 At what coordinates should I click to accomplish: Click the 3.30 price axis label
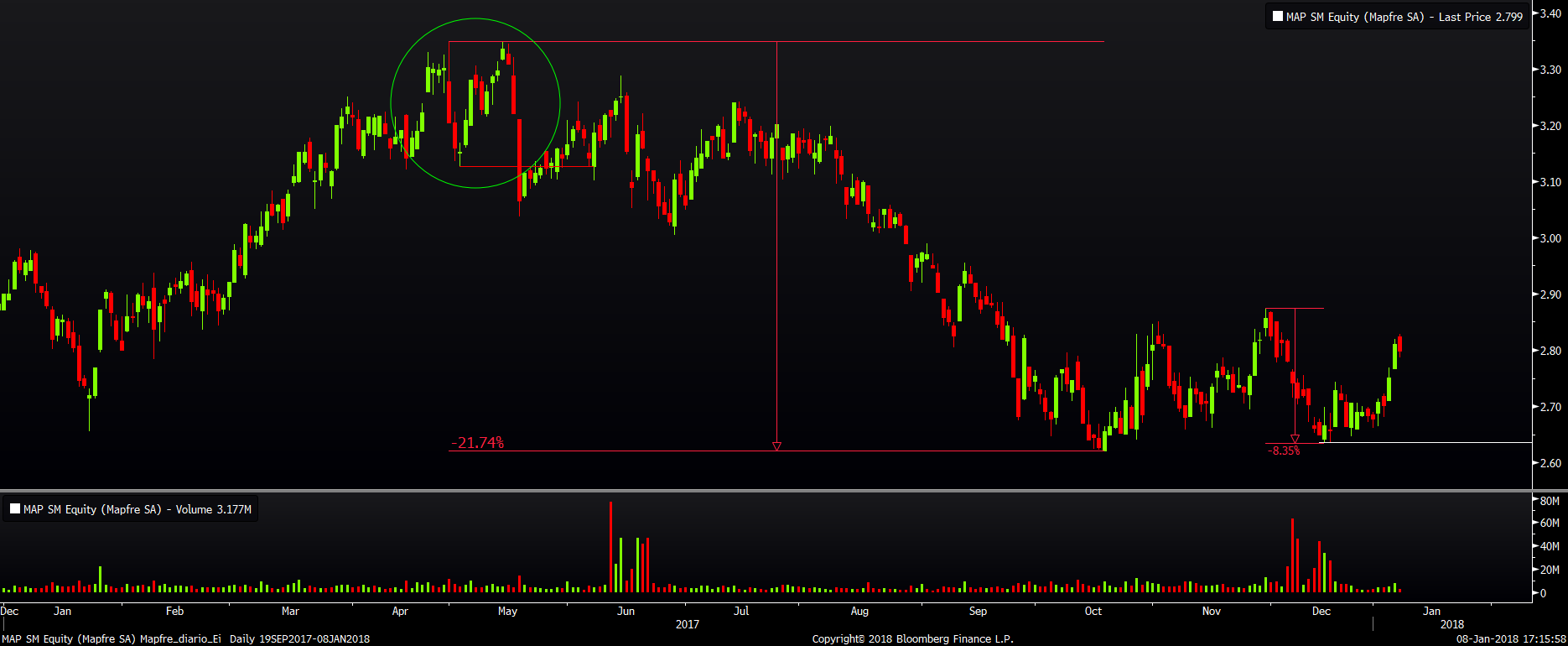click(x=1550, y=70)
